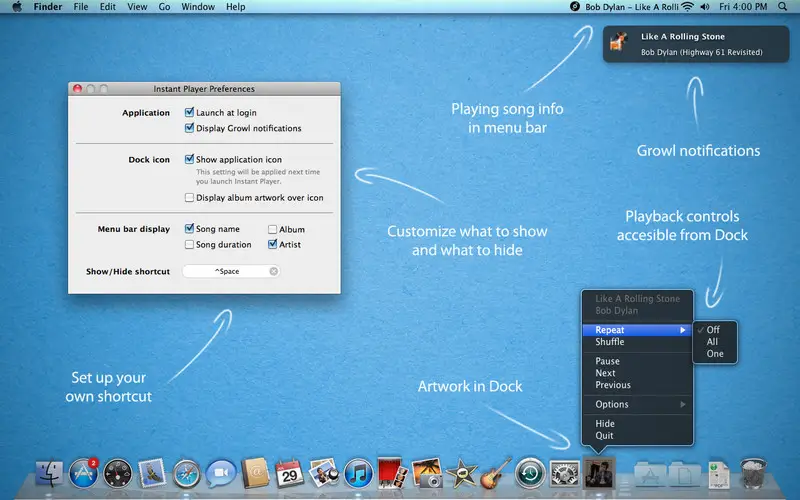
Task: Uncheck the Song name checkbox
Action: [x=189, y=228]
